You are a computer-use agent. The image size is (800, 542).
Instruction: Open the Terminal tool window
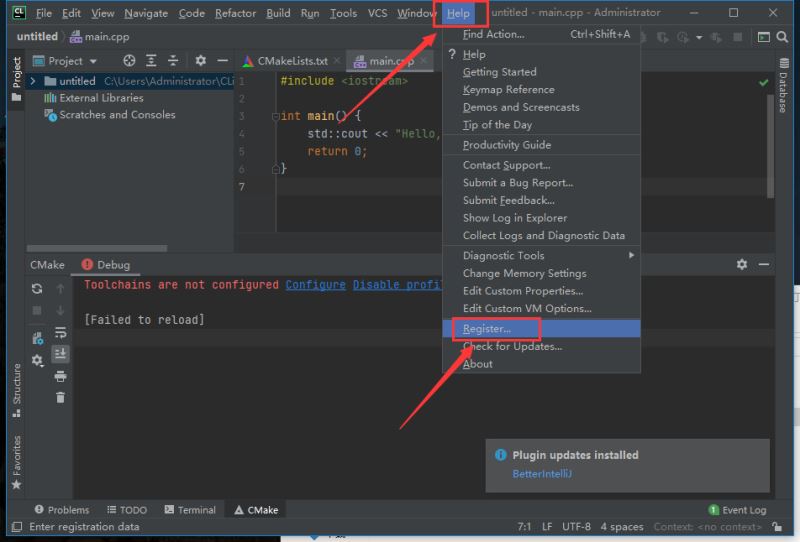pos(190,510)
